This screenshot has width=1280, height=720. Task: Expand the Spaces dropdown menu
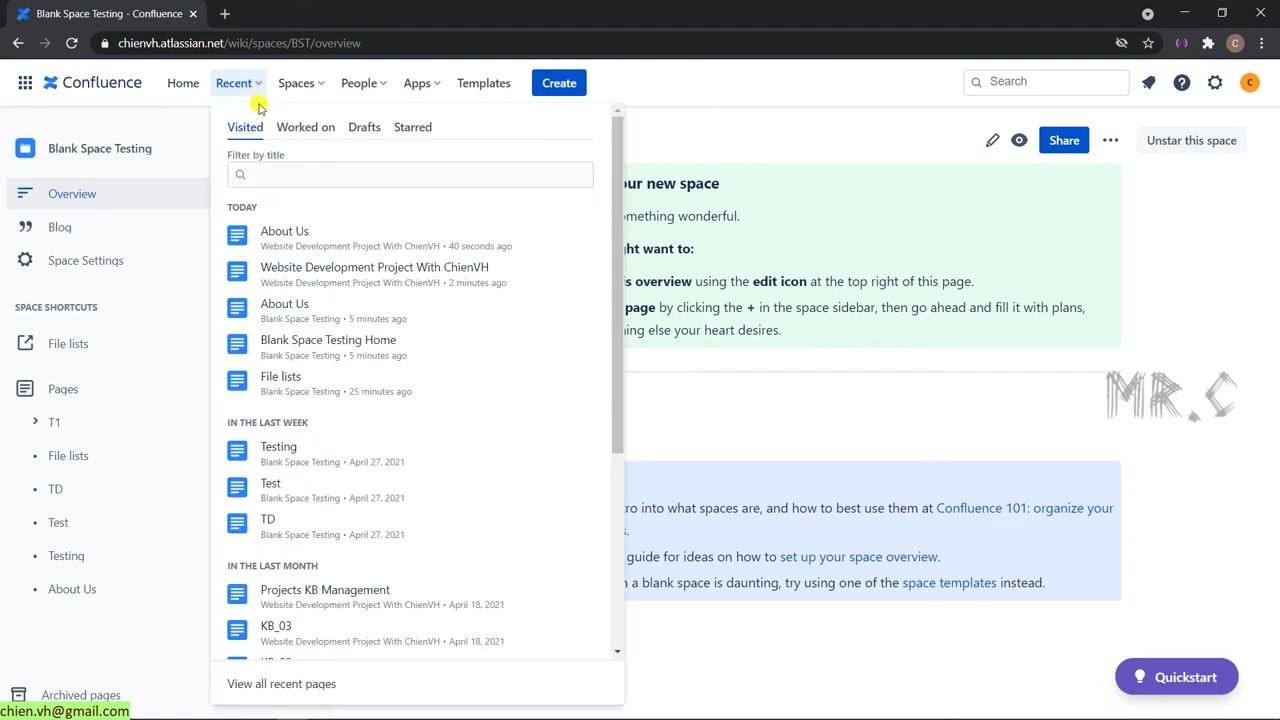301,83
